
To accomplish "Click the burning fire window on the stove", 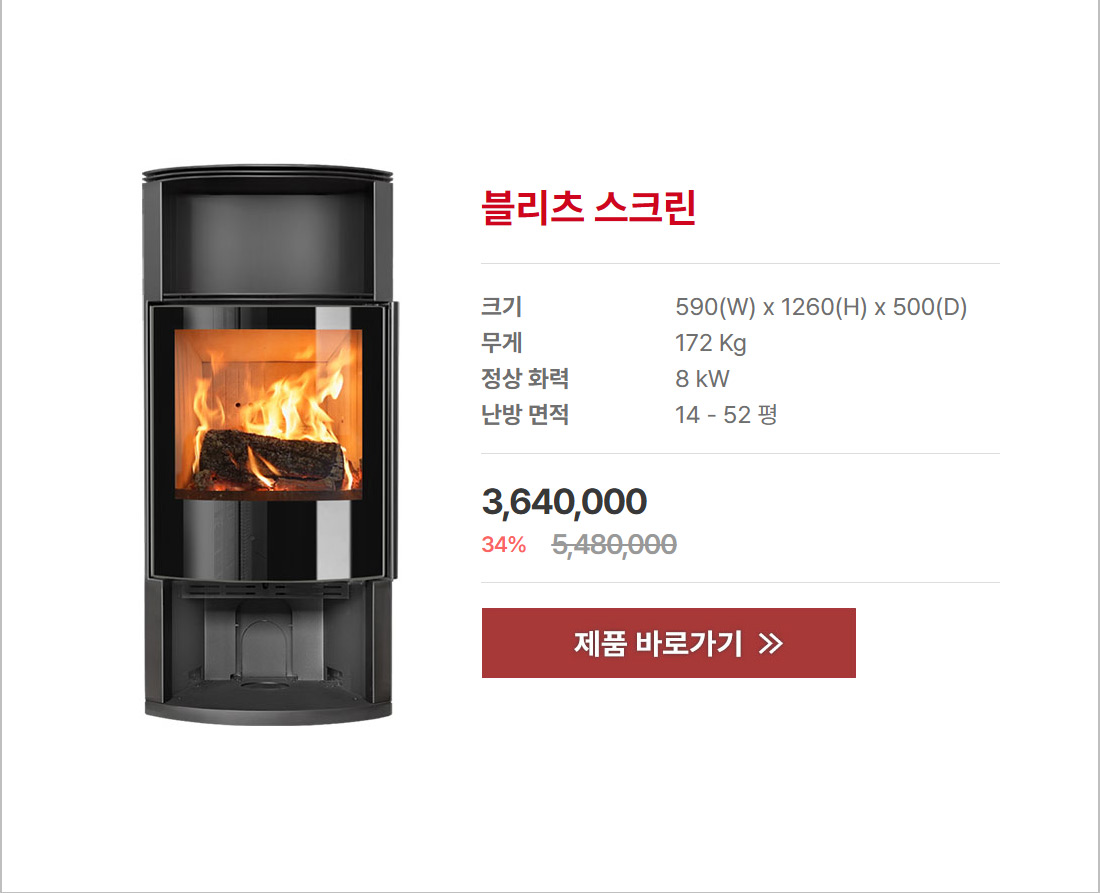I will [x=268, y=414].
